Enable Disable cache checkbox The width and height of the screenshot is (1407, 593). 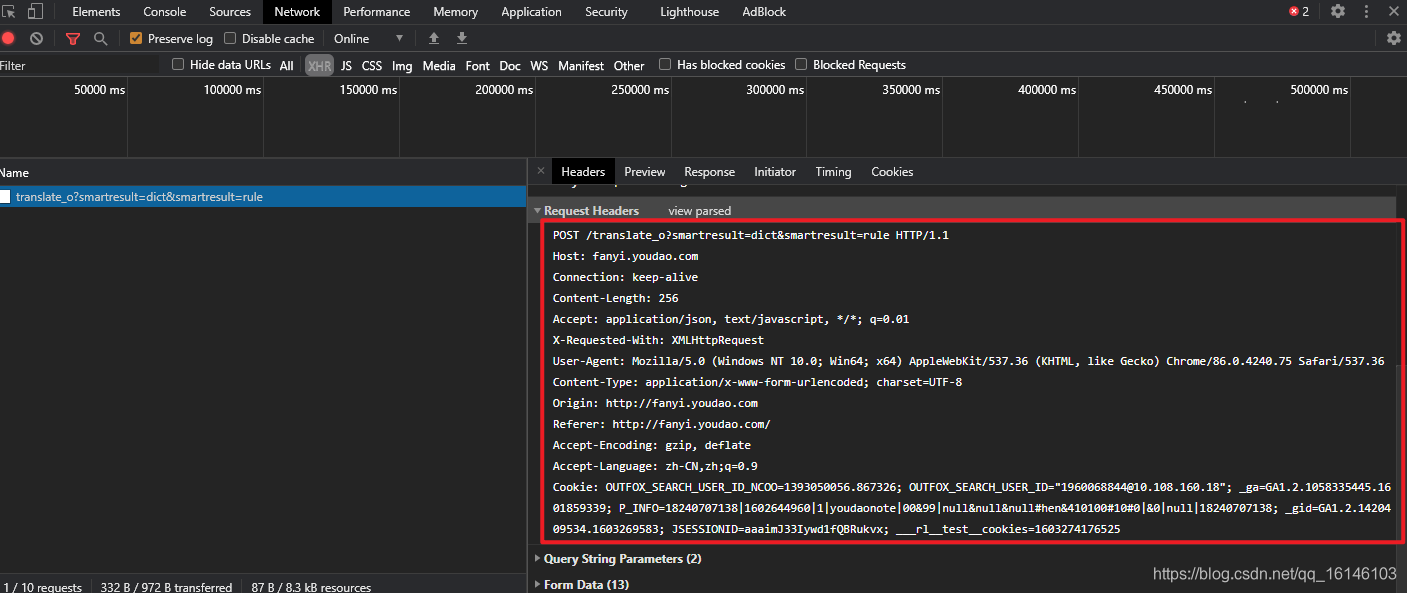tap(230, 39)
